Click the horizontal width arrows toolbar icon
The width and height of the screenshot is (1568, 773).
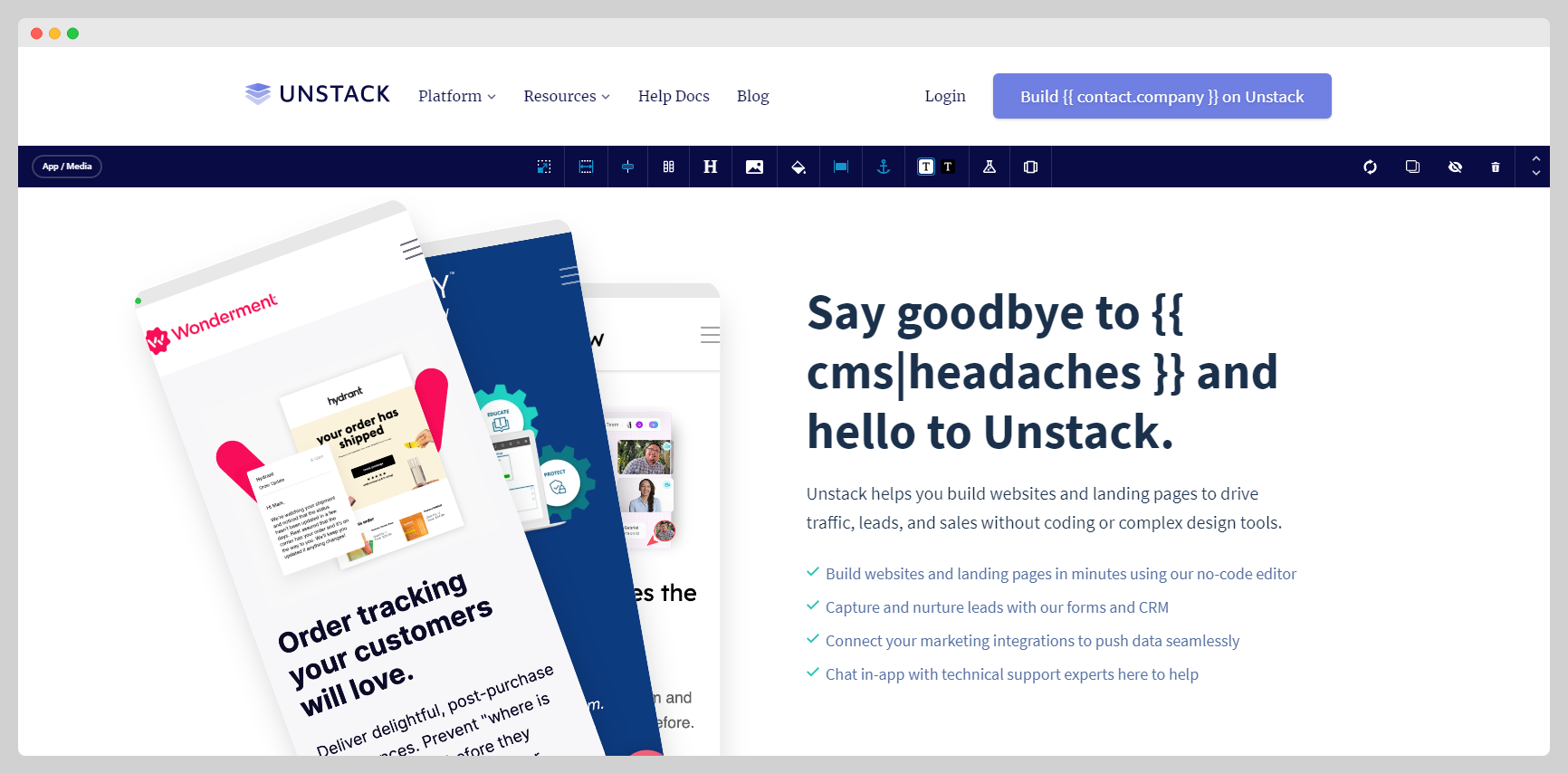[x=587, y=167]
